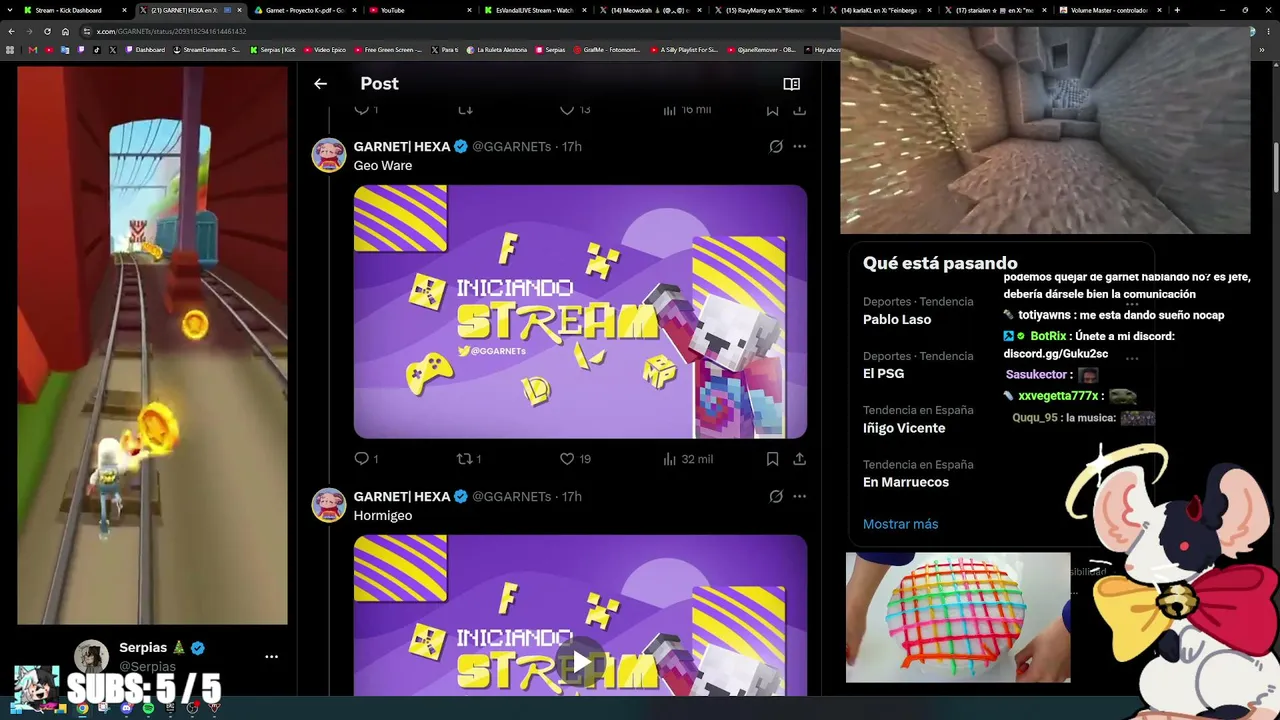
Task: Open Chrome from the taskbar
Action: (82, 708)
